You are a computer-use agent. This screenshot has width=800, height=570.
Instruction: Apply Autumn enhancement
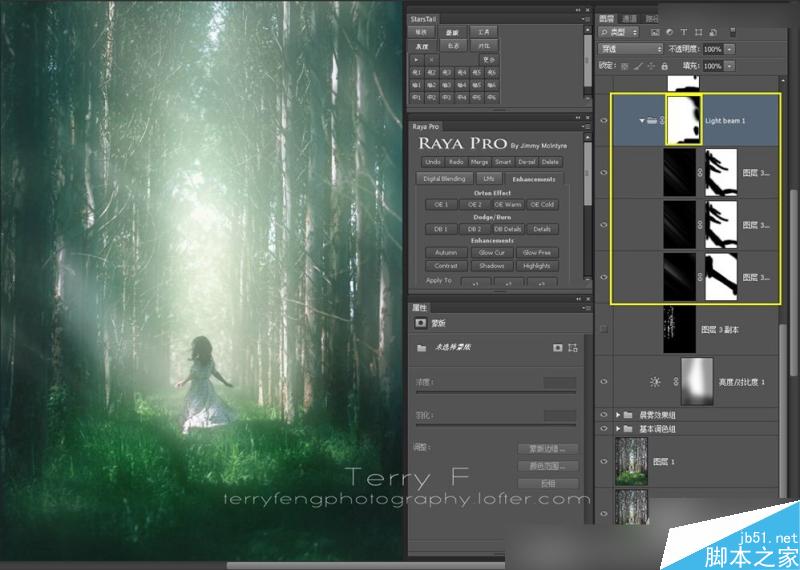tap(446, 253)
